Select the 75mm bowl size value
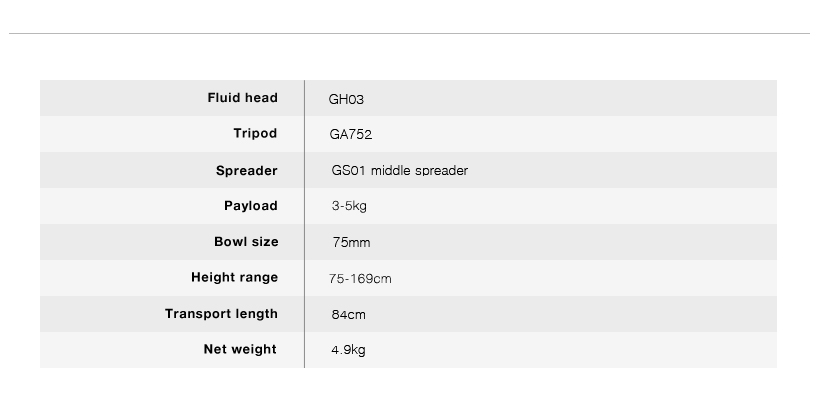Screen dimensions: 828x410 coord(352,243)
